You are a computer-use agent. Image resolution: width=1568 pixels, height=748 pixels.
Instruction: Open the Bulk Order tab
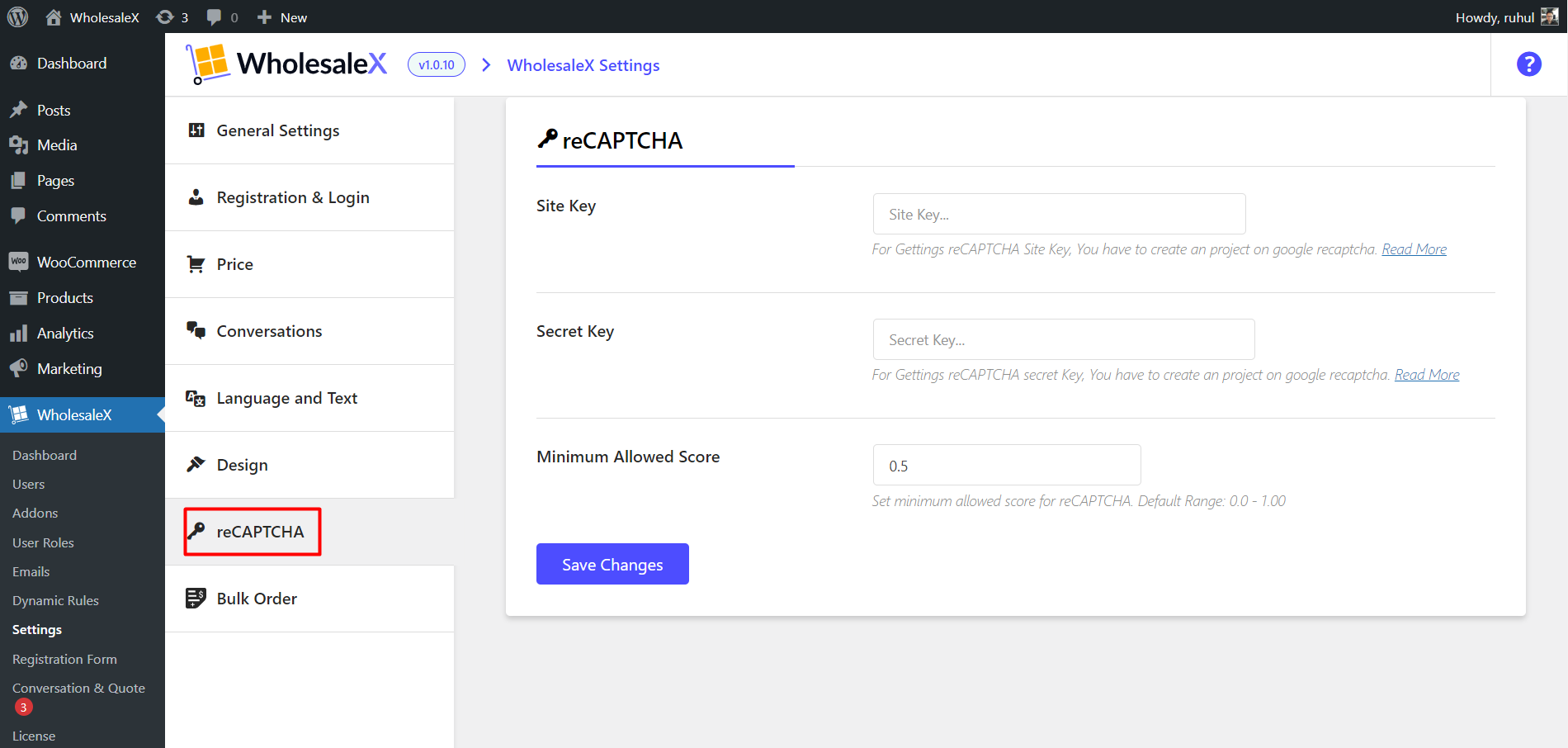point(309,599)
